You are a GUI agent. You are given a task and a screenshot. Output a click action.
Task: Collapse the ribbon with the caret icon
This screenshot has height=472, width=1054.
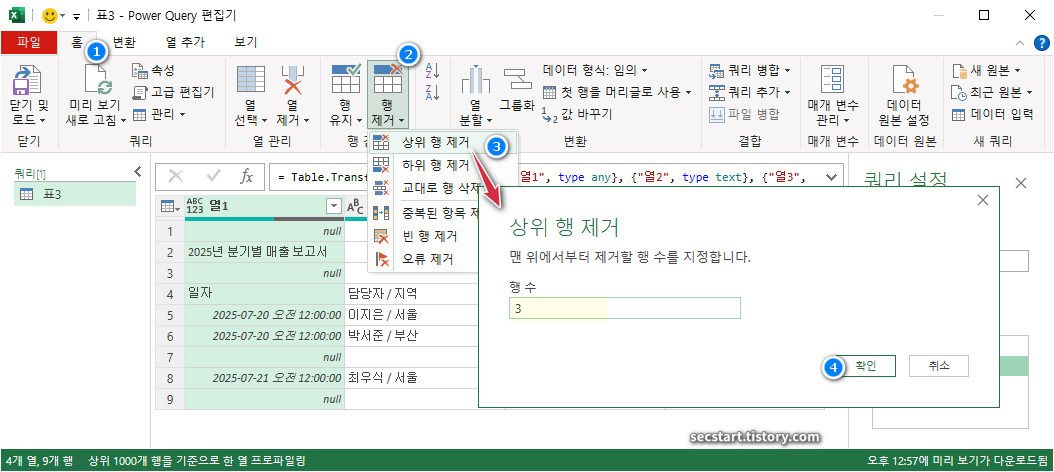click(x=1020, y=43)
